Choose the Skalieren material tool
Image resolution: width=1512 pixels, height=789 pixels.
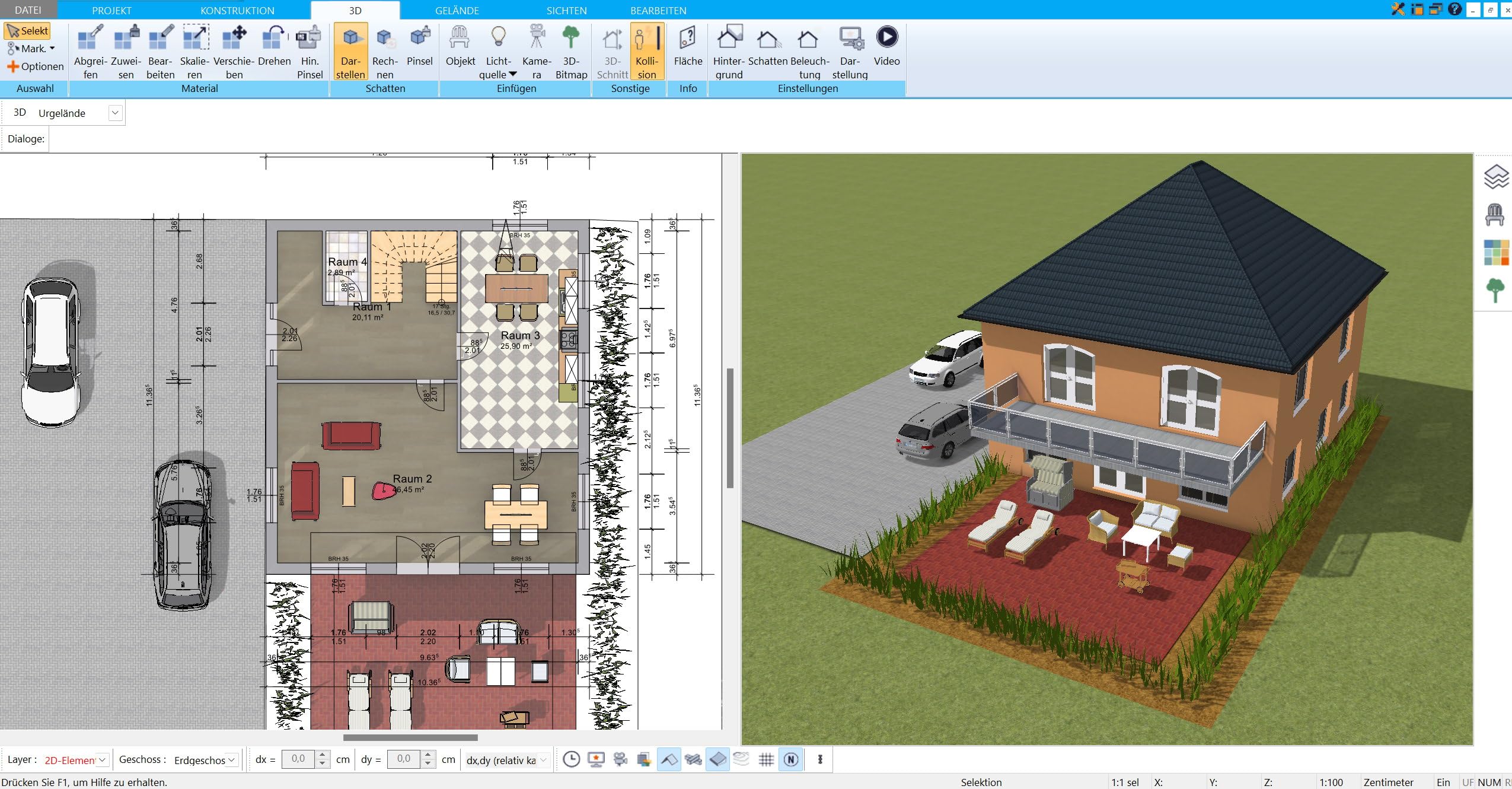(194, 52)
